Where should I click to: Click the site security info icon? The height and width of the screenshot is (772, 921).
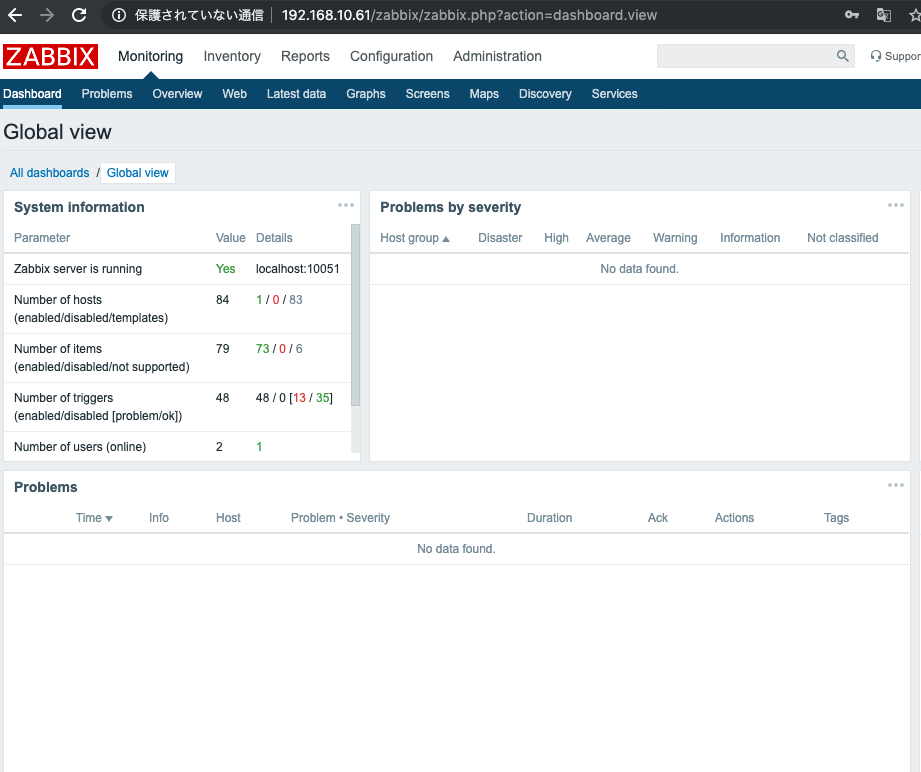coord(119,15)
